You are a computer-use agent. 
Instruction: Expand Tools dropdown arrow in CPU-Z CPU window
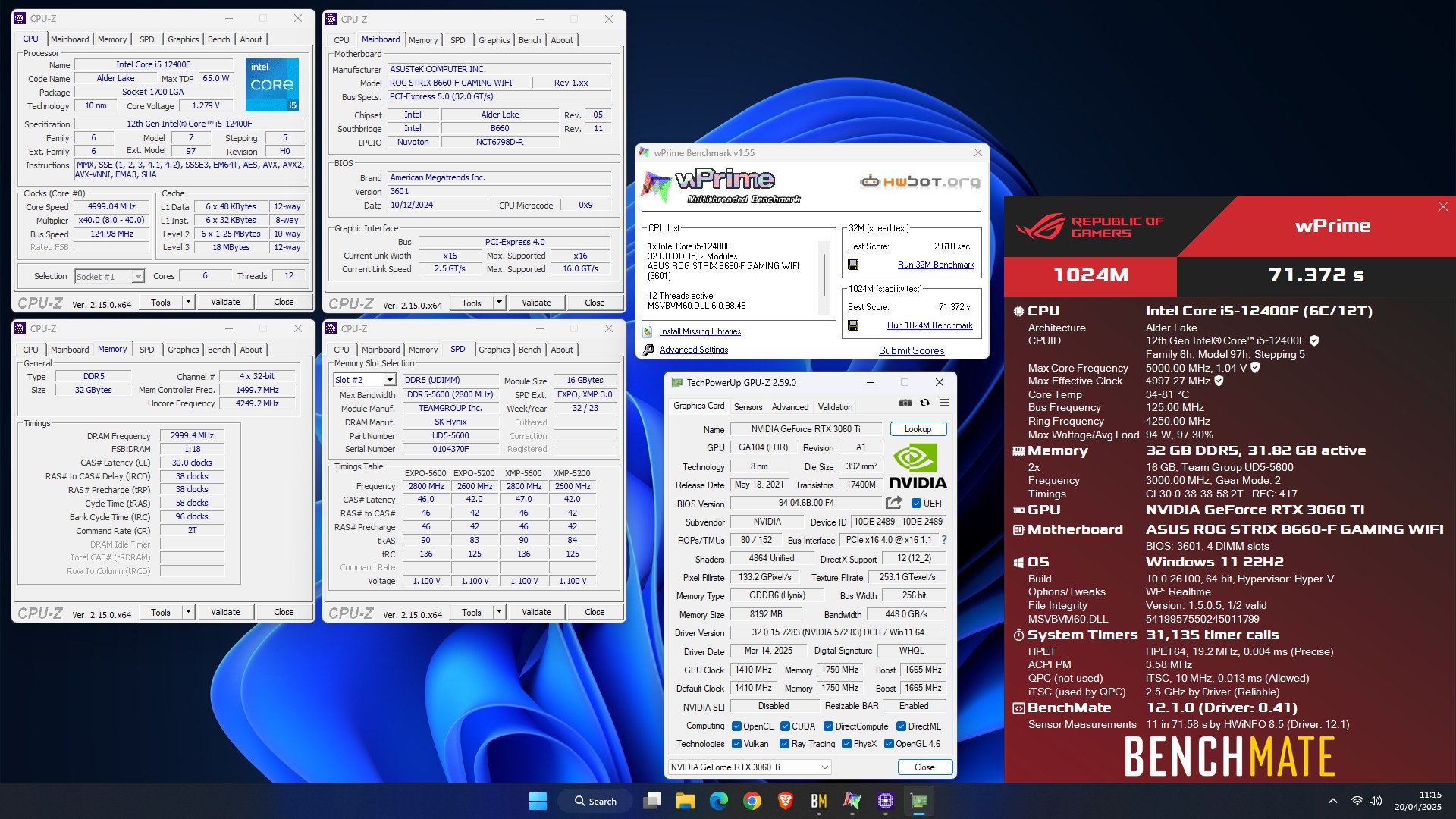(188, 302)
